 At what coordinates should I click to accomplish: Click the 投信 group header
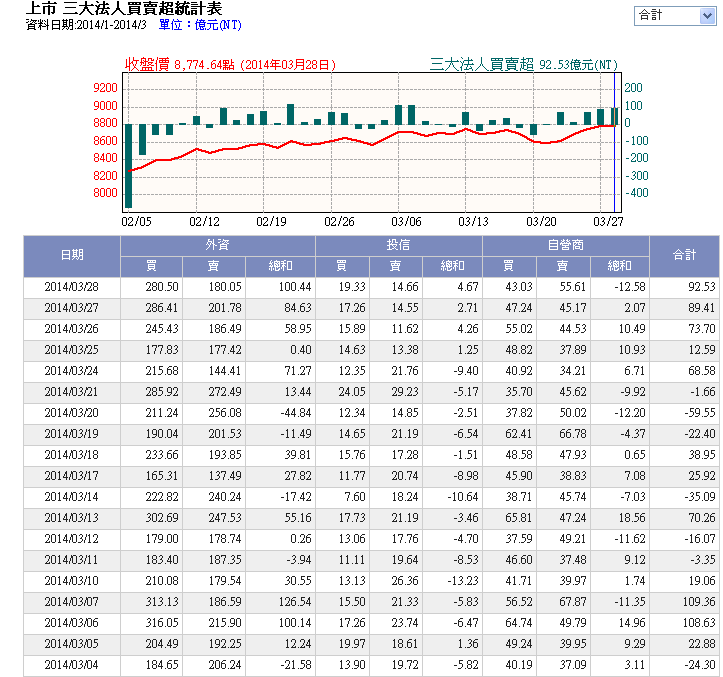tap(398, 246)
